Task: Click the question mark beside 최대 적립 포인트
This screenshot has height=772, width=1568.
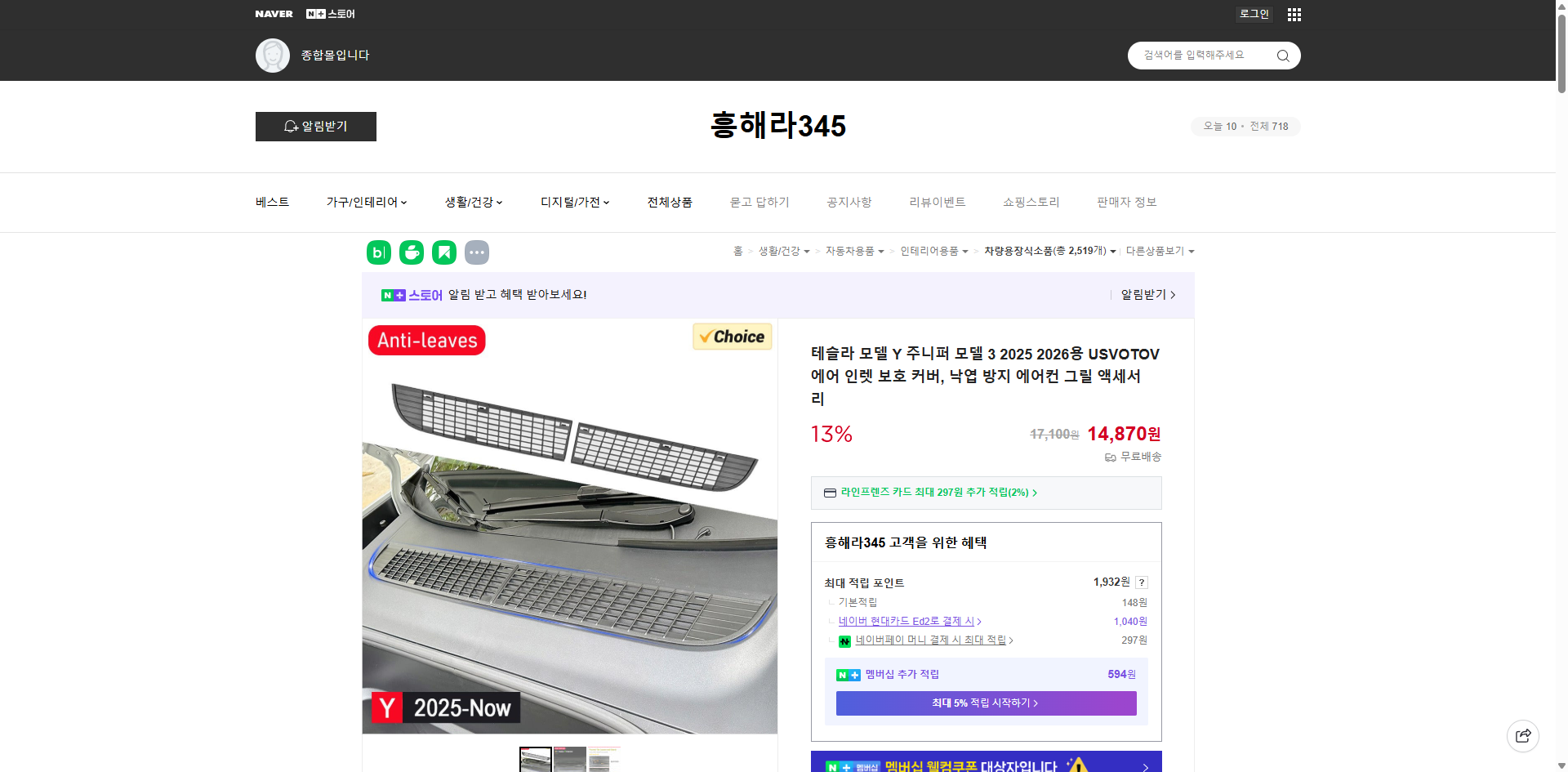Action: tap(1142, 582)
